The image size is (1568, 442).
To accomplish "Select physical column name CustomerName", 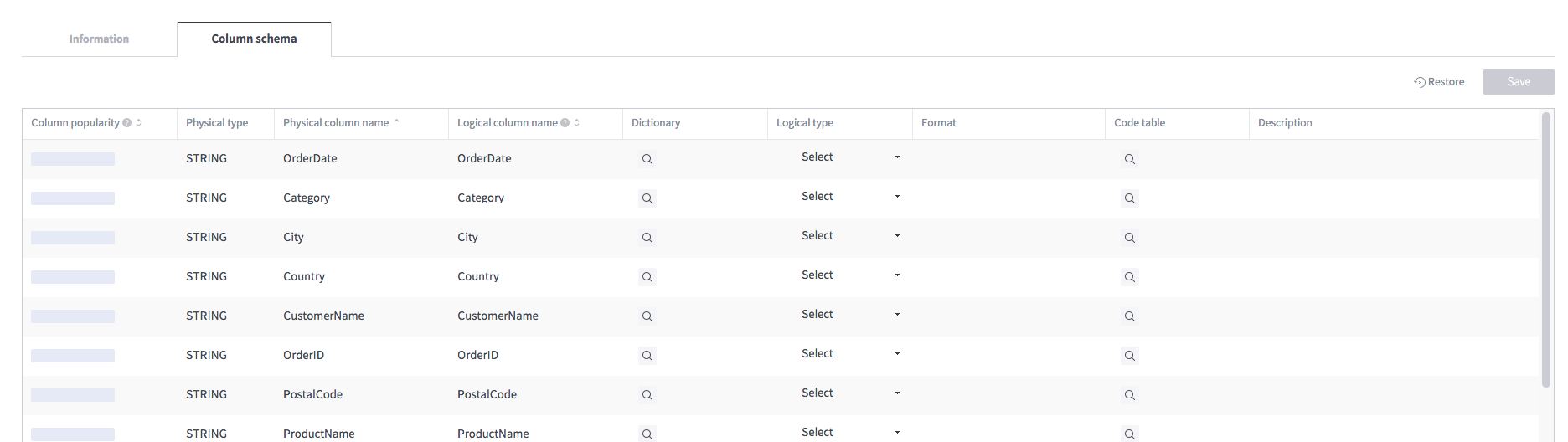I will [323, 316].
